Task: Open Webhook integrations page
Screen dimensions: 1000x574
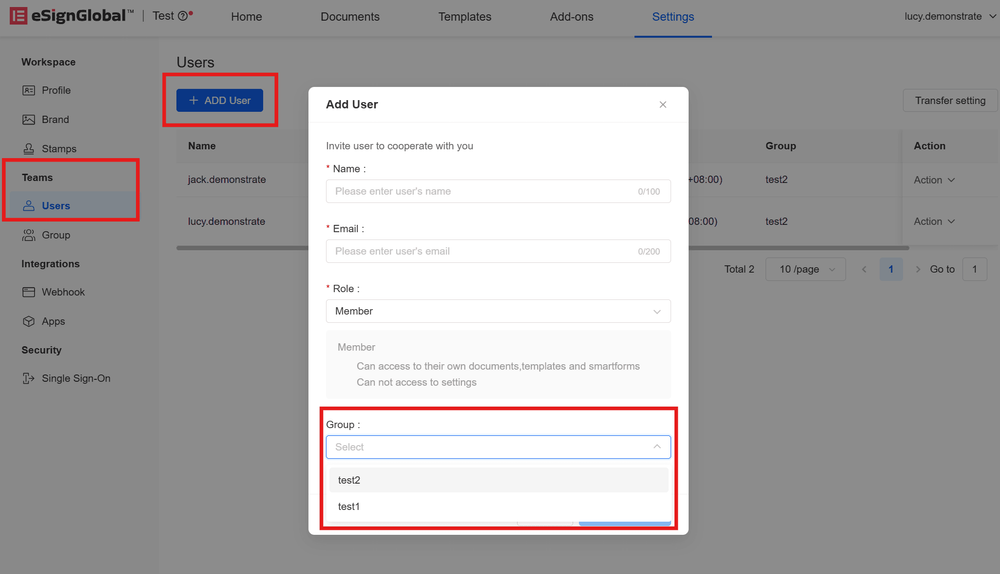Action: pos(62,292)
